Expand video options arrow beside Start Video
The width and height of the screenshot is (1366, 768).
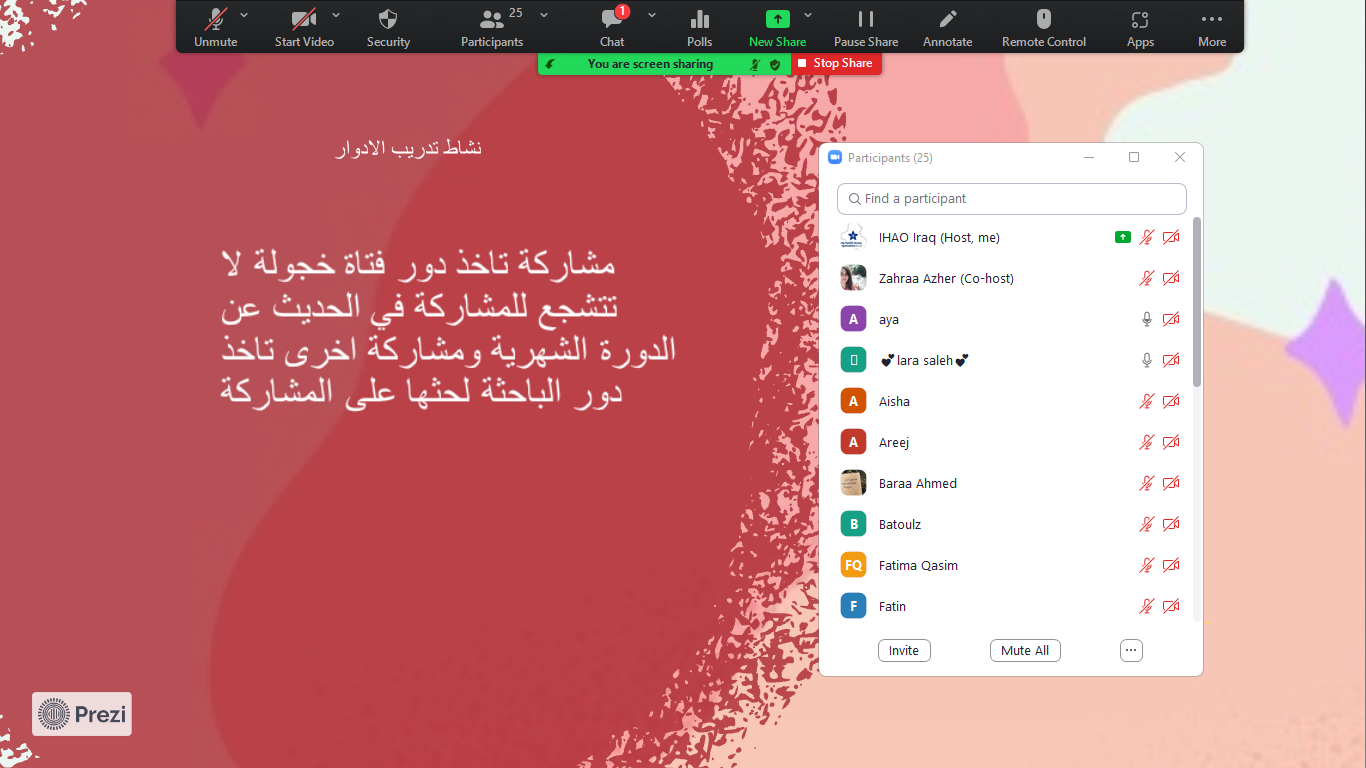pyautogui.click(x=336, y=15)
